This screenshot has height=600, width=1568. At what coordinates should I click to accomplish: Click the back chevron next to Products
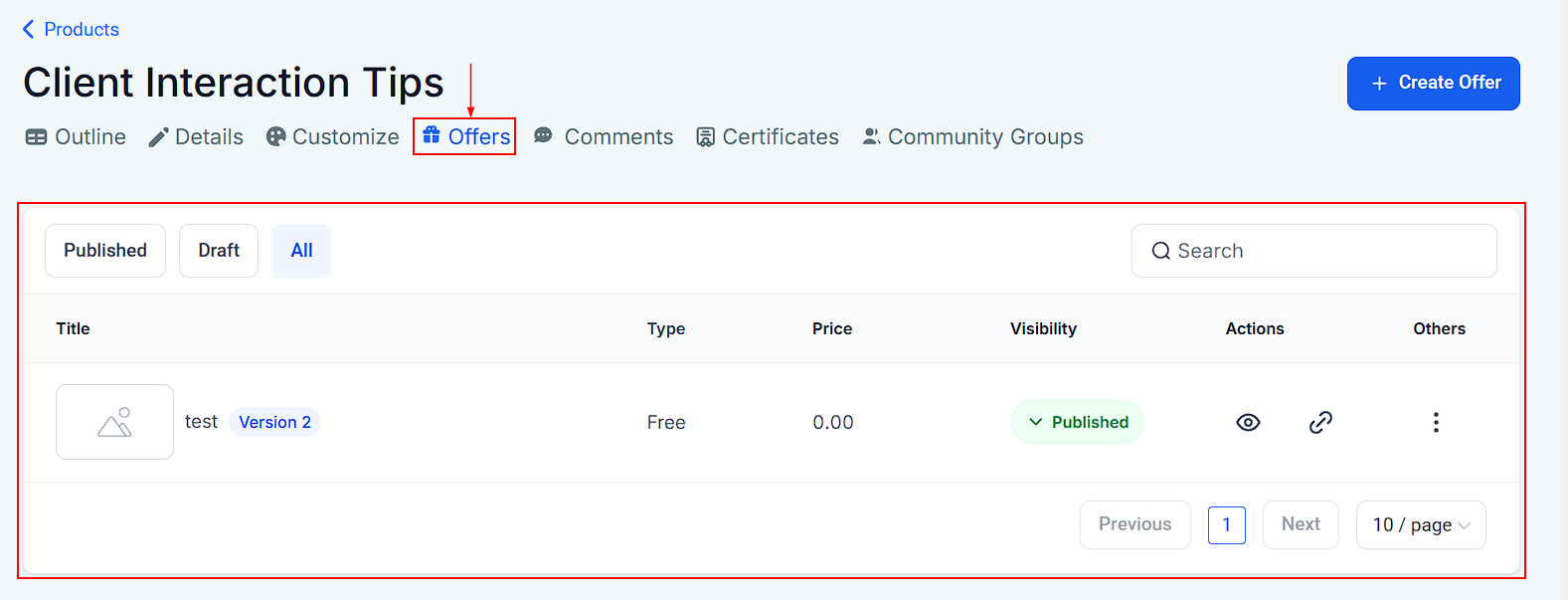coord(28,30)
